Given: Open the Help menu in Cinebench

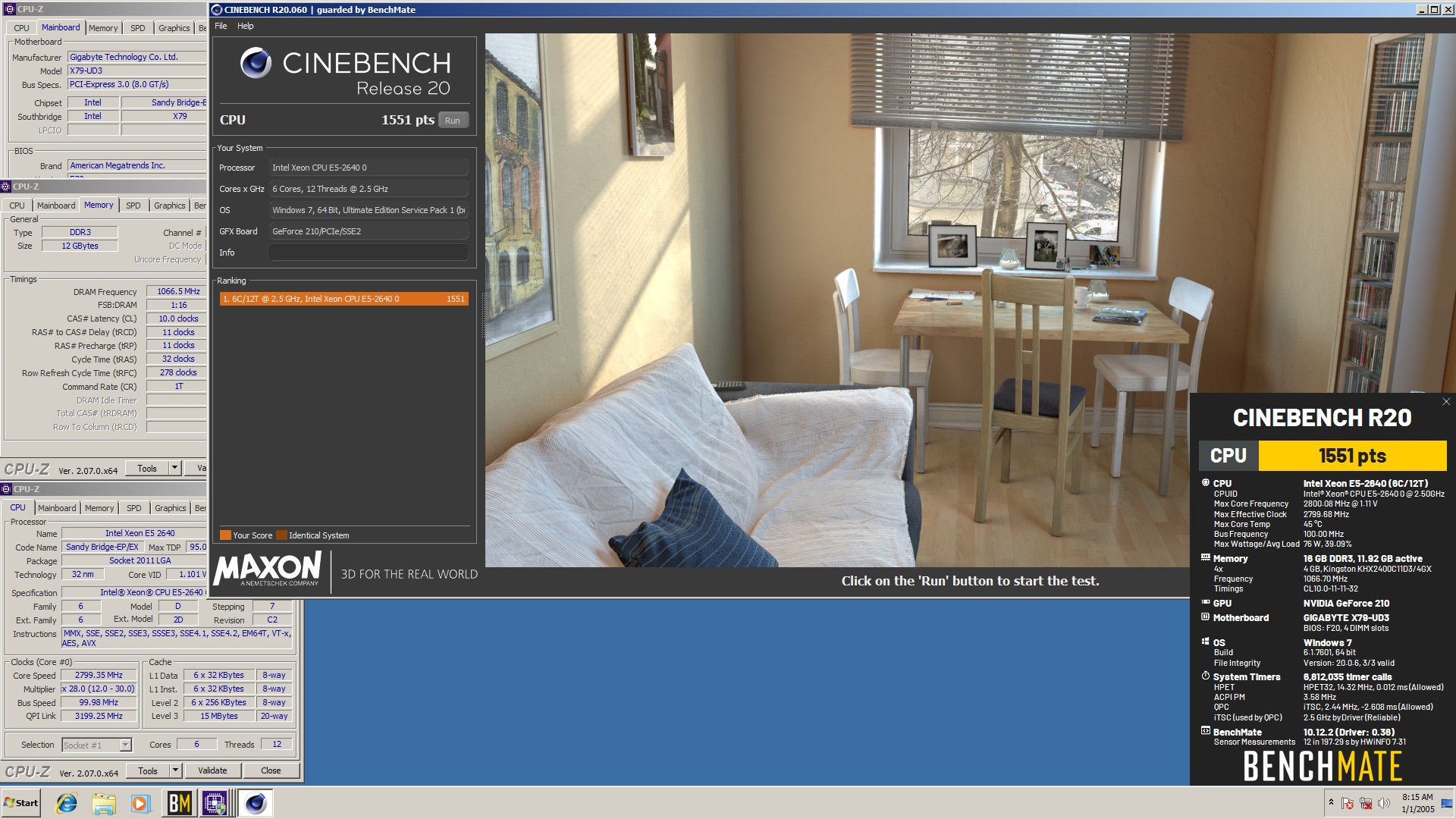Looking at the screenshot, I should (x=246, y=26).
